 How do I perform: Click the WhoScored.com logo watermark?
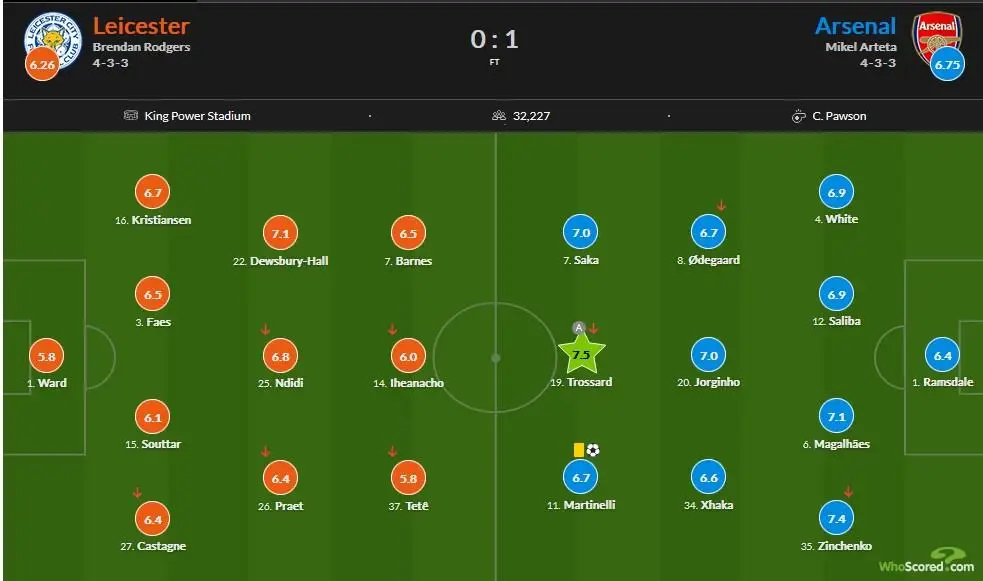point(927,560)
